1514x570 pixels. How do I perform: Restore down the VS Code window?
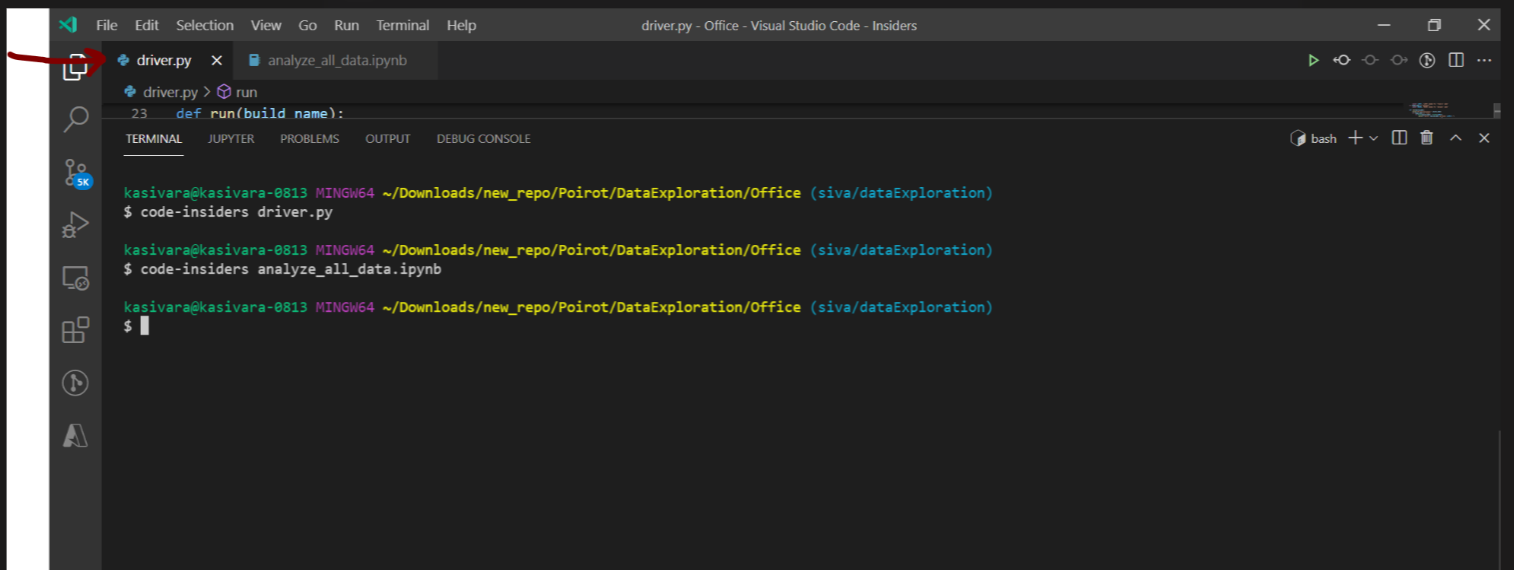click(1434, 25)
